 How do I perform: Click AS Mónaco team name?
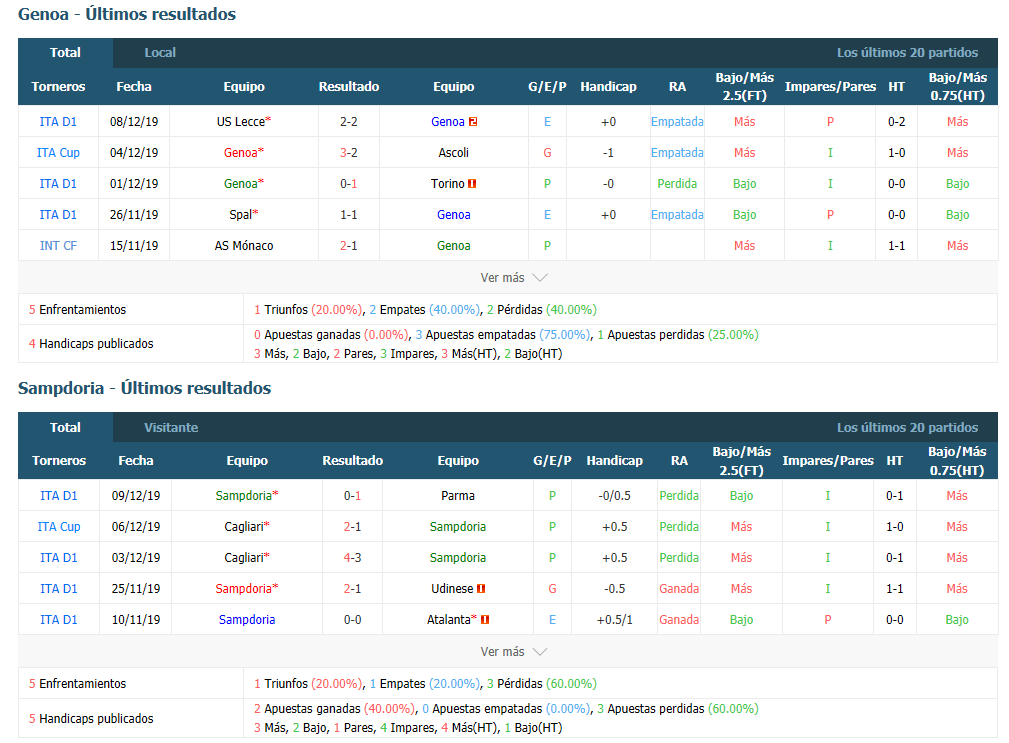point(244,246)
